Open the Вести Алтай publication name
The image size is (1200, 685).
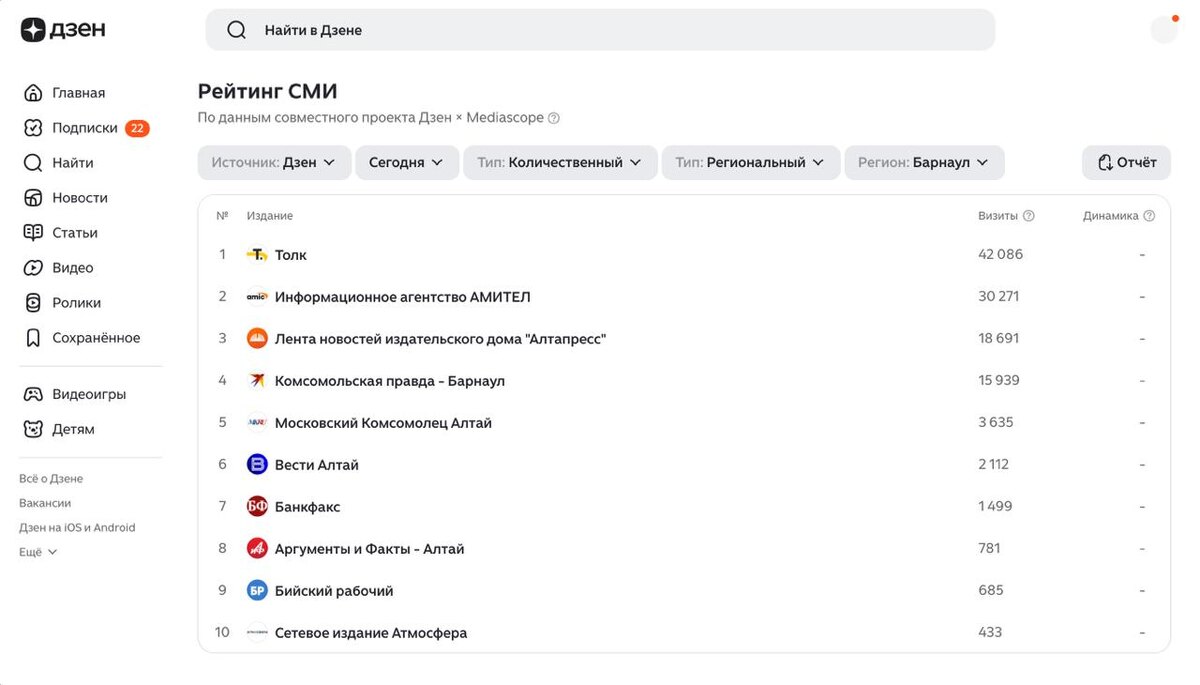(x=317, y=465)
